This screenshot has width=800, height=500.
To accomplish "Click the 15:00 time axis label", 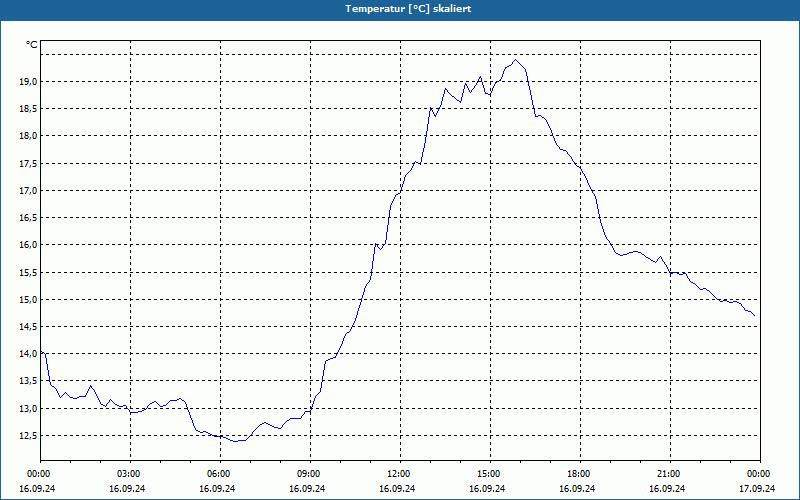I will coord(490,474).
